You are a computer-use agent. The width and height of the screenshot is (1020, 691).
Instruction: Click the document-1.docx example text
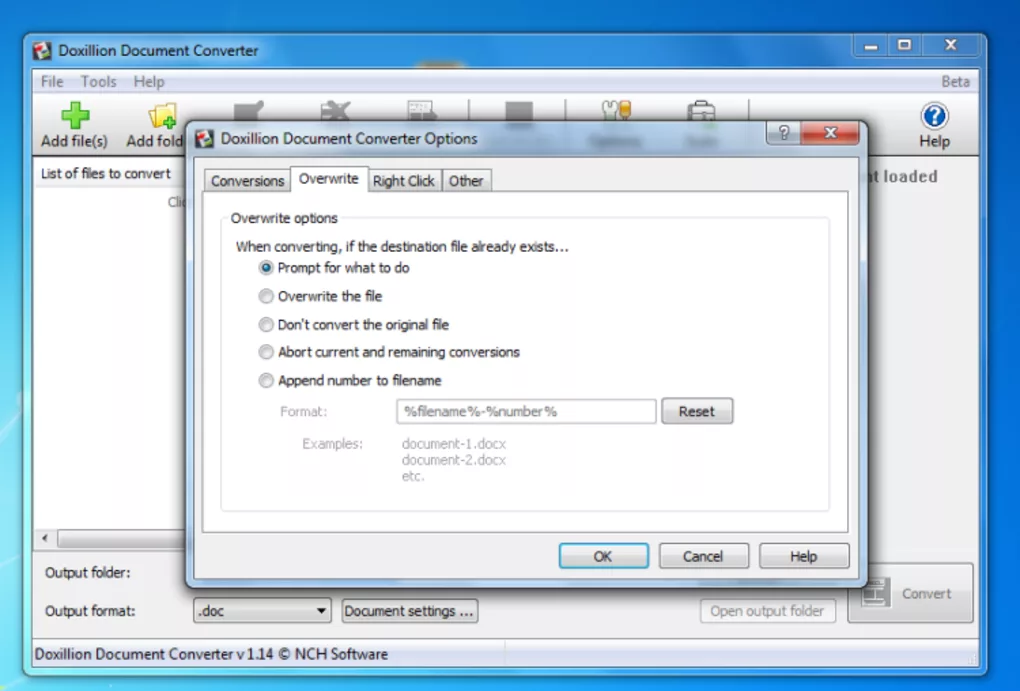[453, 444]
